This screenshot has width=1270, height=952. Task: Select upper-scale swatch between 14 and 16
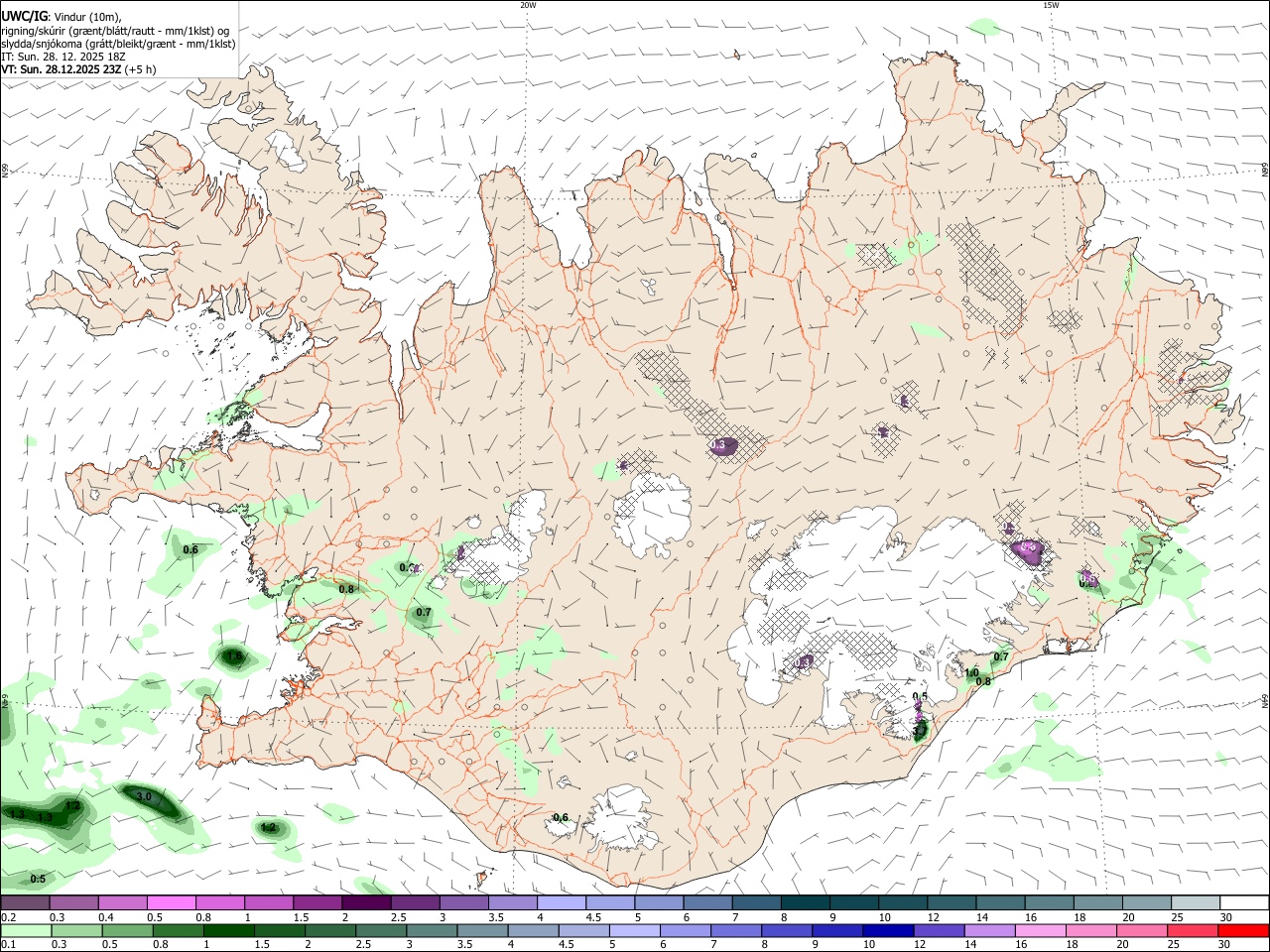click(x=1001, y=903)
